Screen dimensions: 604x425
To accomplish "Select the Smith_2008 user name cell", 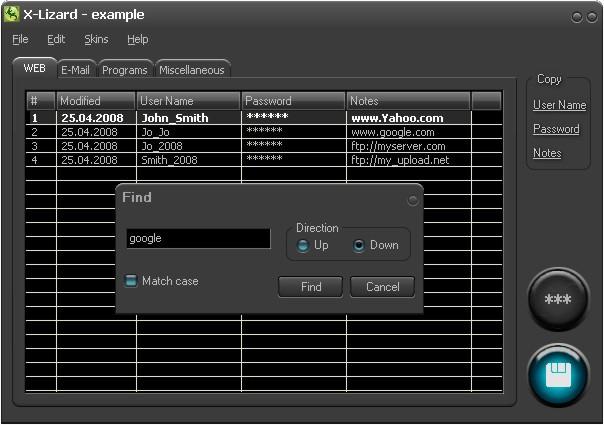I will tap(189, 160).
